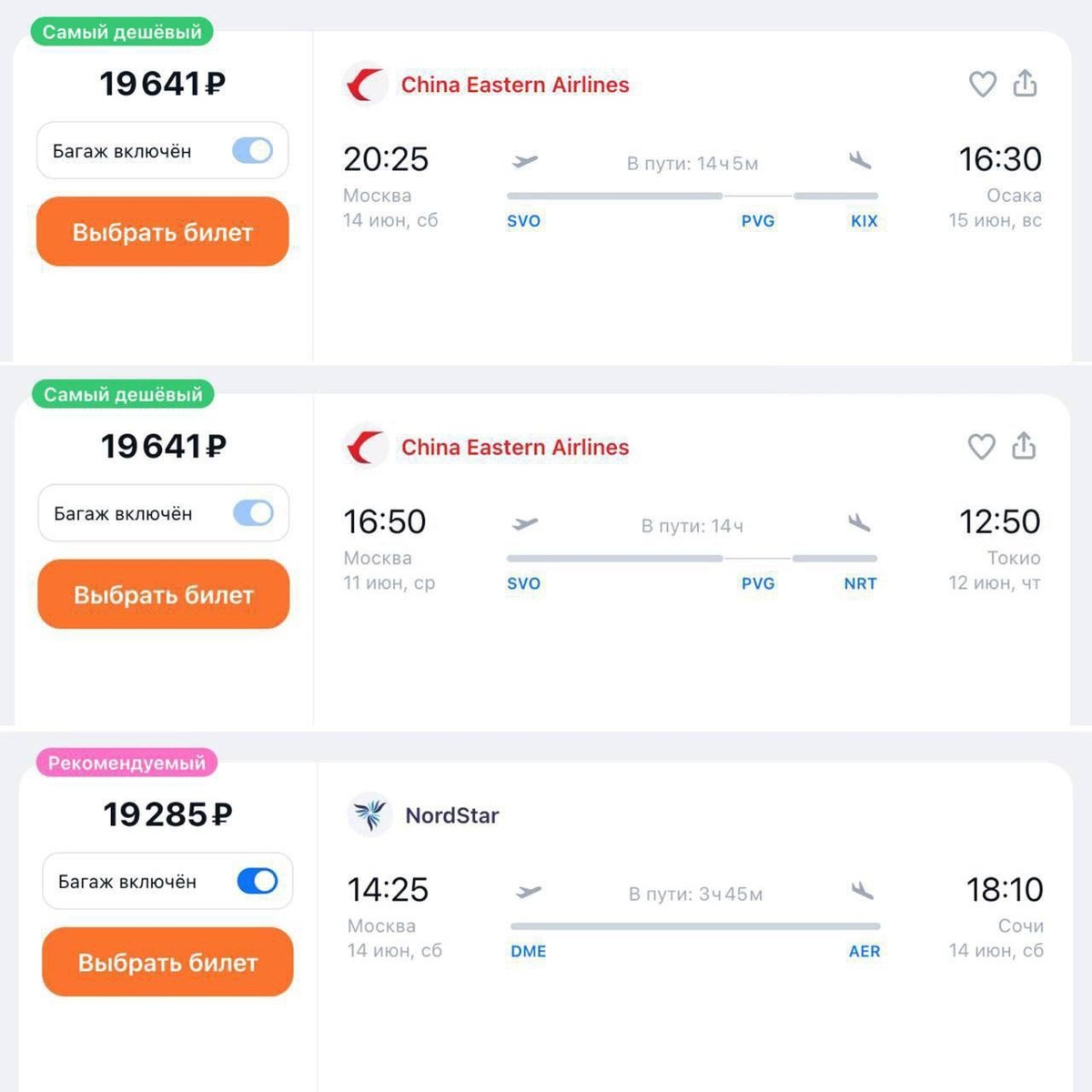Add Osaka flight to favorites with heart icon
This screenshot has height=1092, width=1092.
[x=982, y=84]
